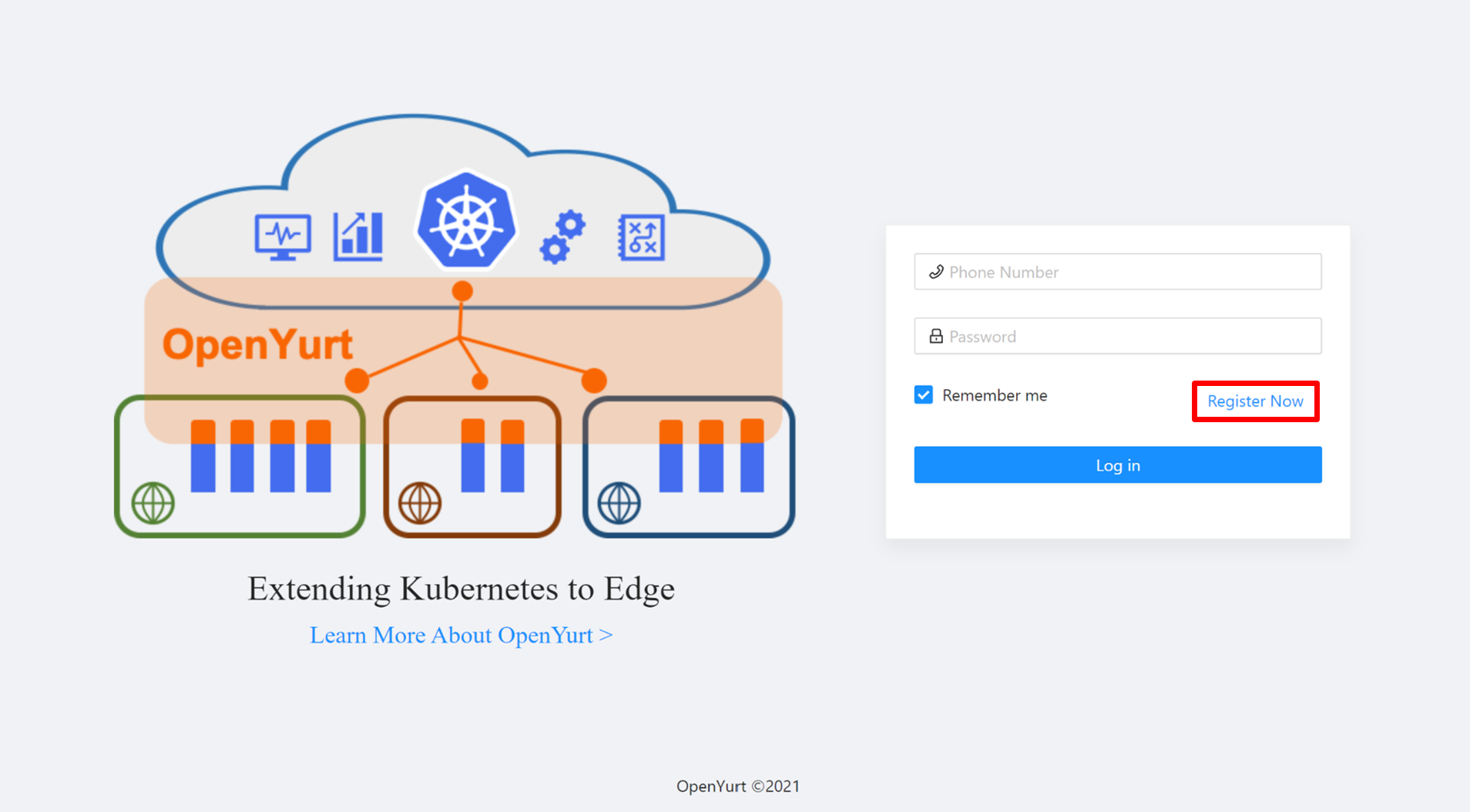The width and height of the screenshot is (1470, 812).
Task: Click the Extending Kubernetes to Edge heading
Action: point(461,589)
